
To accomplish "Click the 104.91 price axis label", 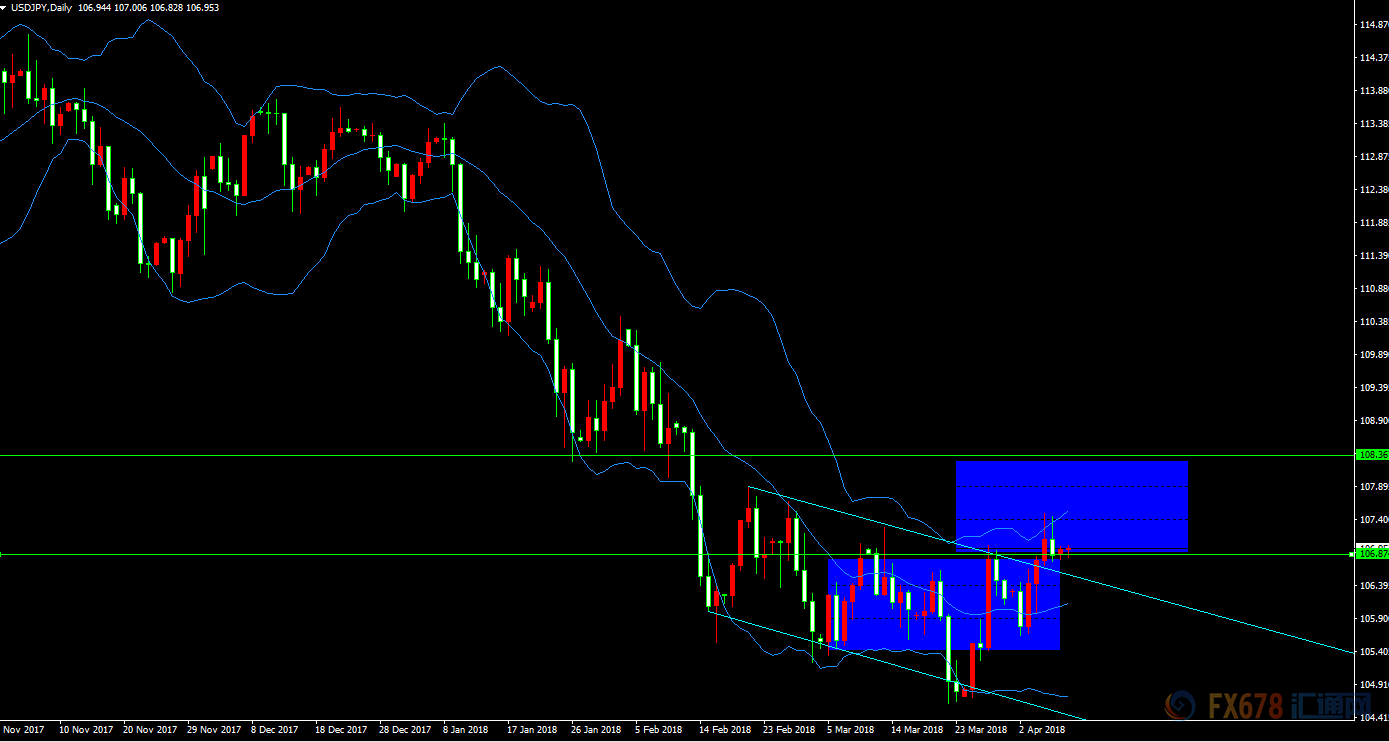I will coord(1373,685).
